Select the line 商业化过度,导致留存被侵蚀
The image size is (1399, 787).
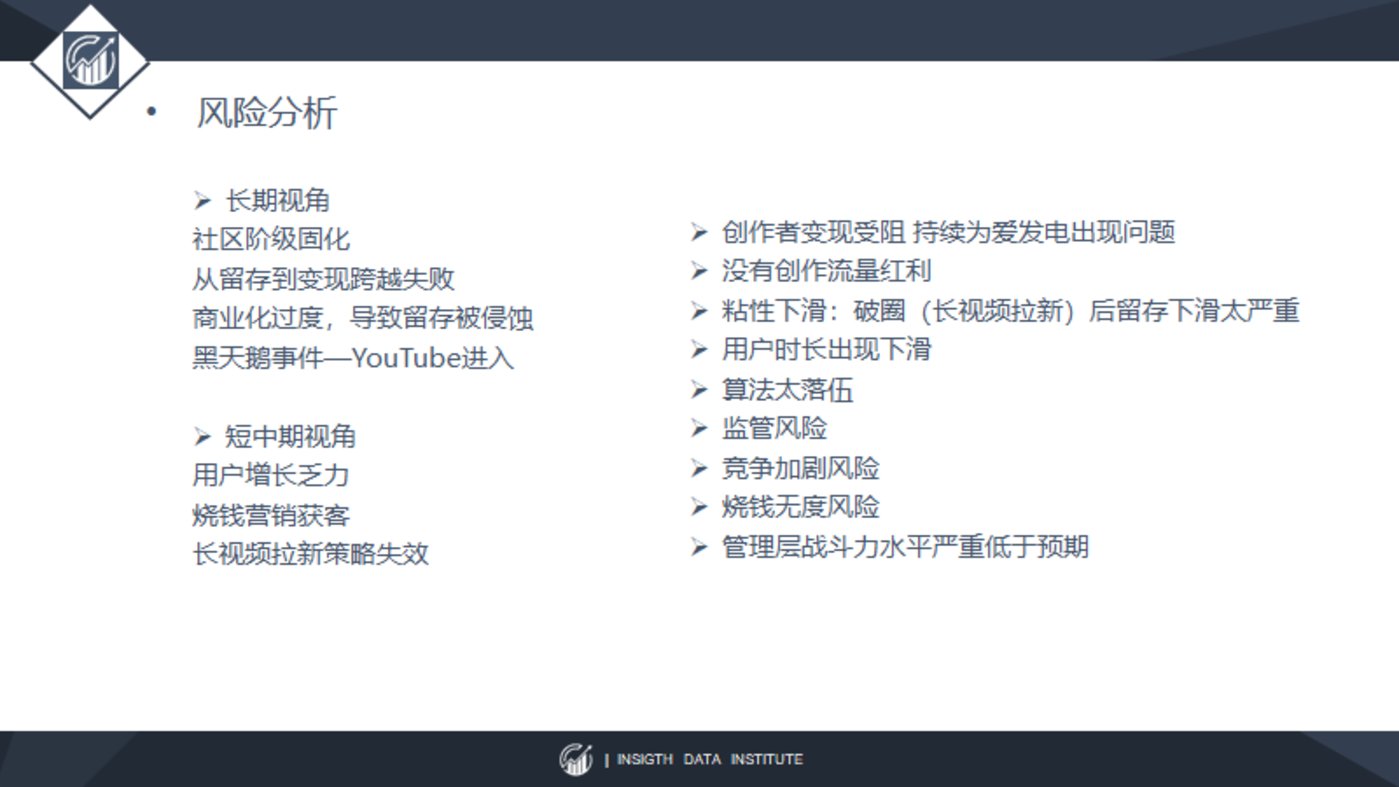point(363,318)
